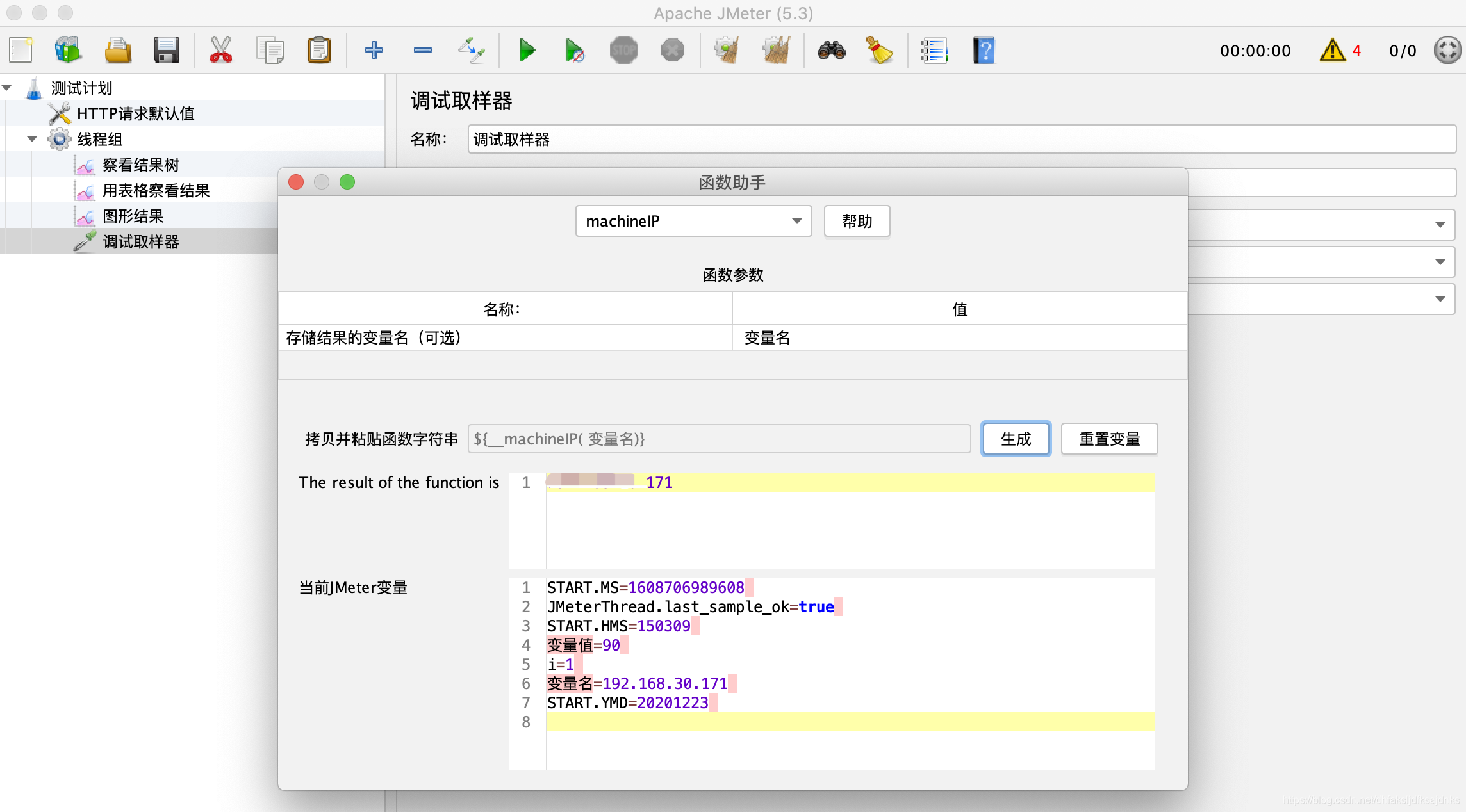1466x812 pixels.
Task: Collapse the 测试计划 root node
Action: coord(7,88)
